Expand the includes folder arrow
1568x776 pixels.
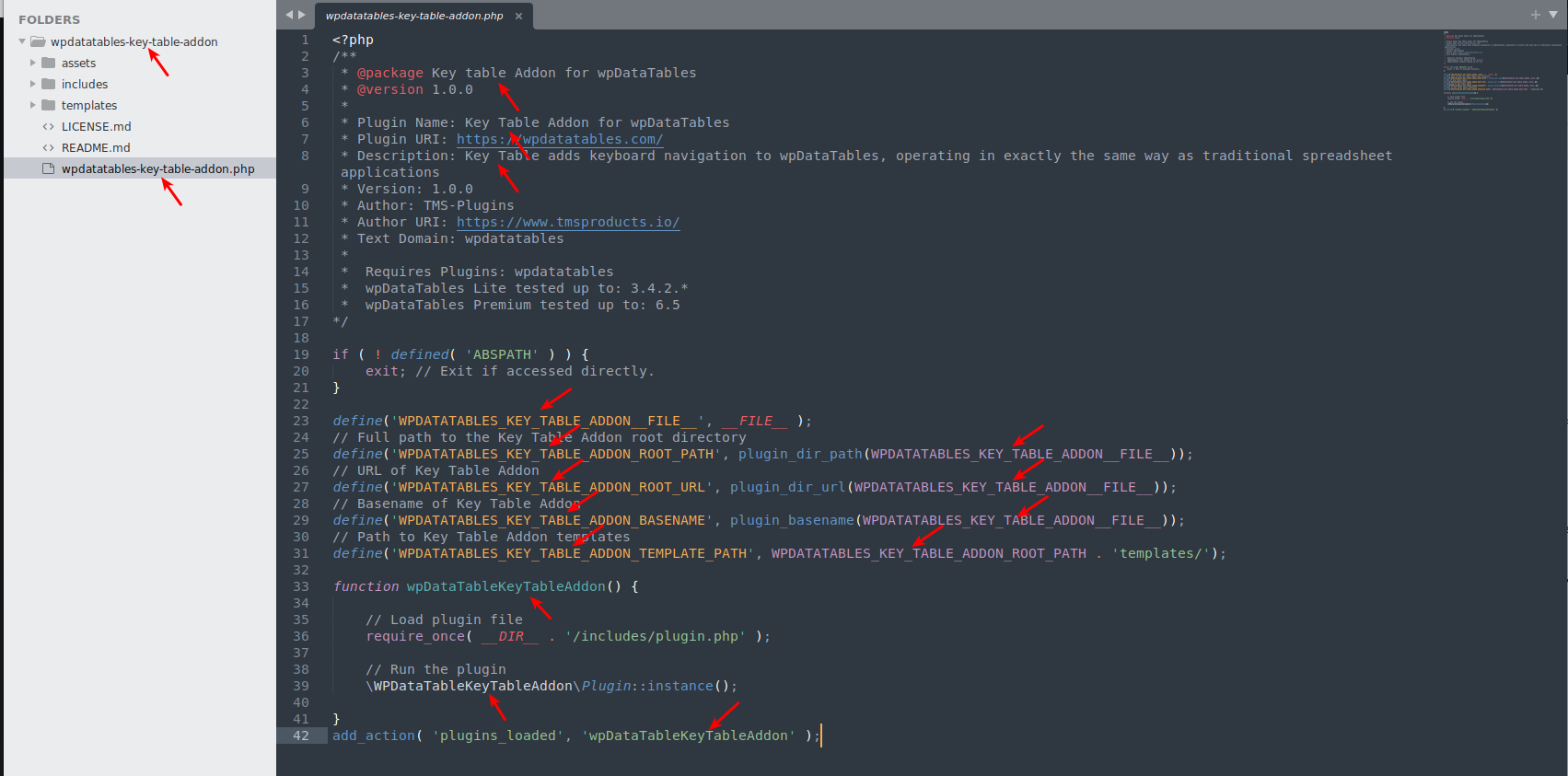pyautogui.click(x=33, y=84)
